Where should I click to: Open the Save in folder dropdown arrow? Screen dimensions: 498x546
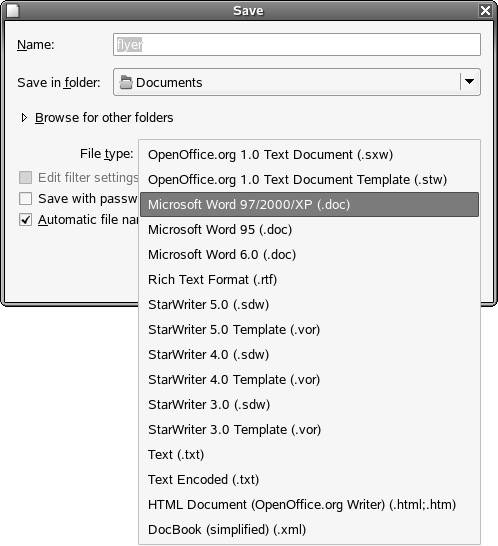pos(470,82)
